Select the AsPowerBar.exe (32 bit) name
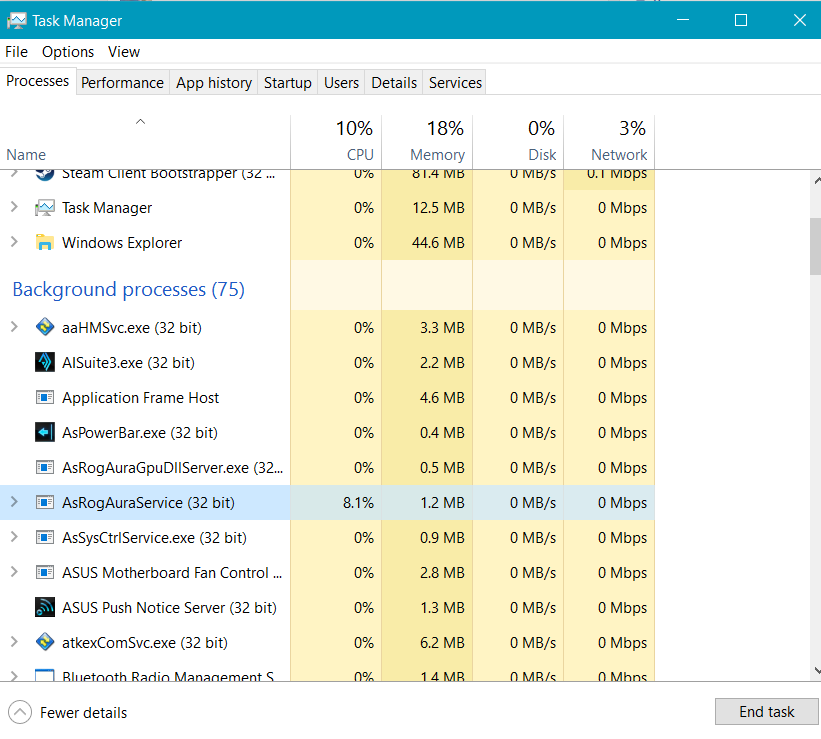The width and height of the screenshot is (821, 739). tap(140, 433)
